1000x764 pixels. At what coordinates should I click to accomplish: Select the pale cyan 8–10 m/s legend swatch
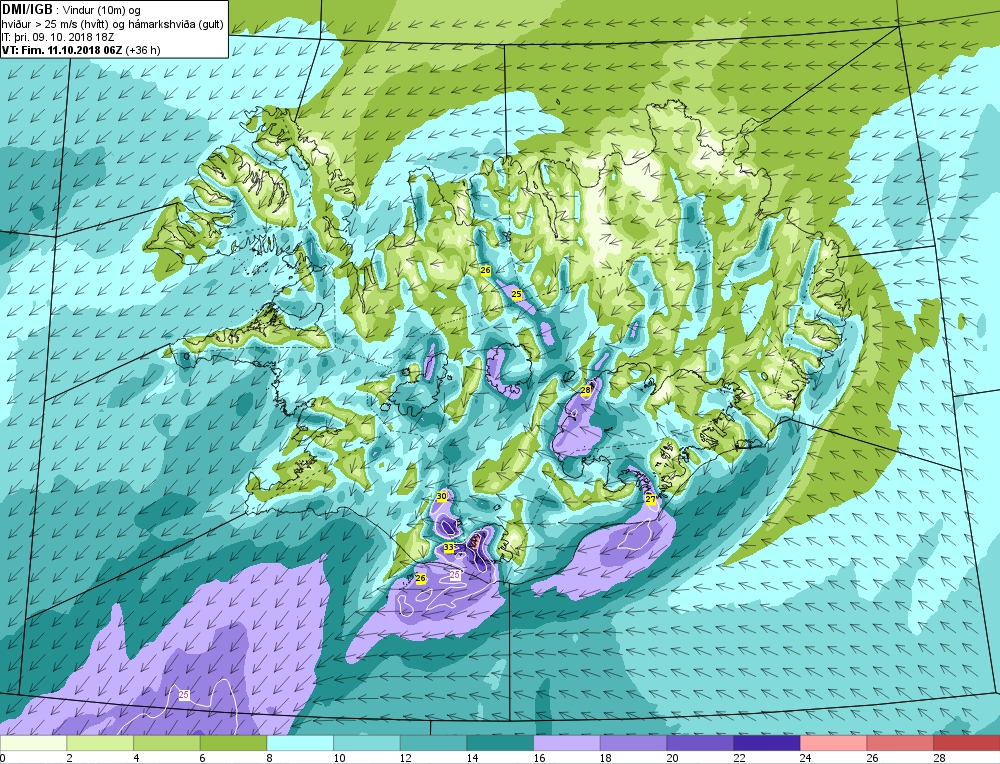(300, 744)
